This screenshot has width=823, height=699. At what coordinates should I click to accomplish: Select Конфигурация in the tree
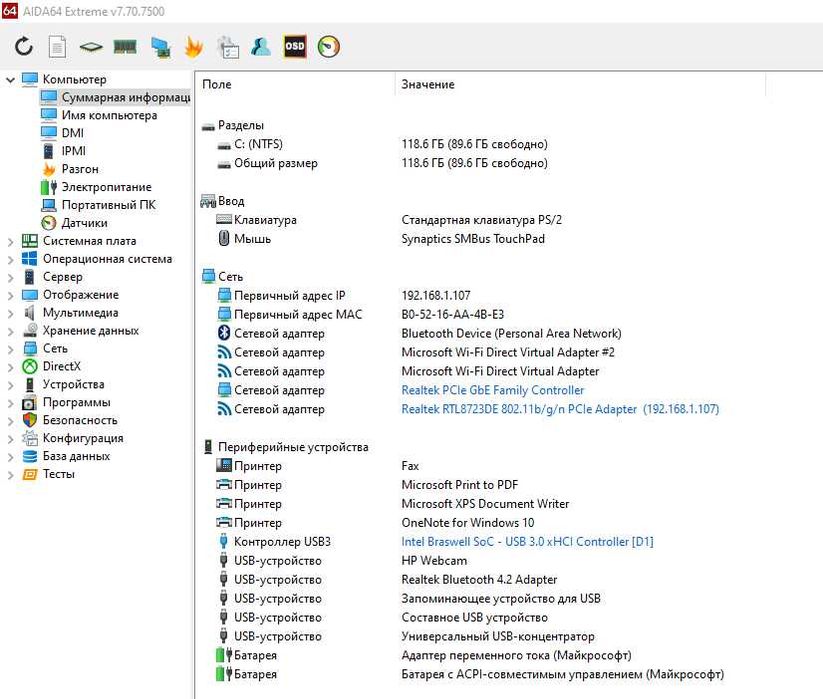point(83,438)
